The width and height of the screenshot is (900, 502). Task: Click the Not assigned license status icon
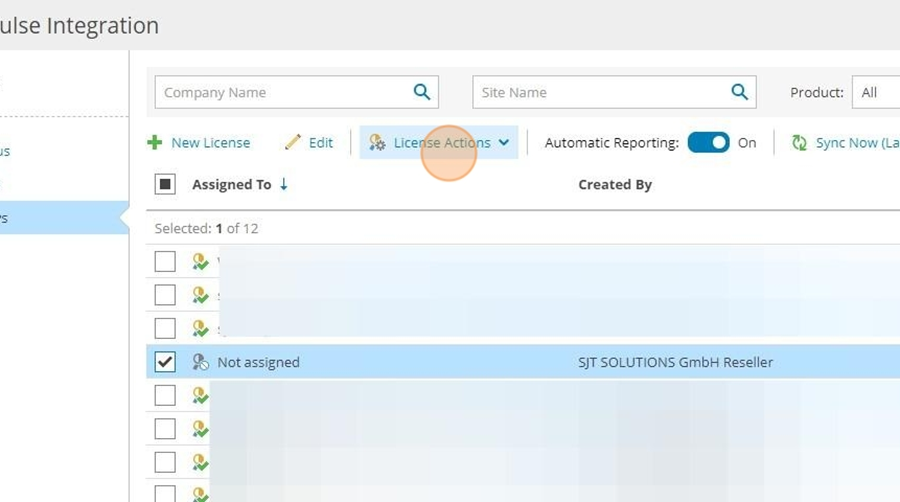[x=200, y=362]
